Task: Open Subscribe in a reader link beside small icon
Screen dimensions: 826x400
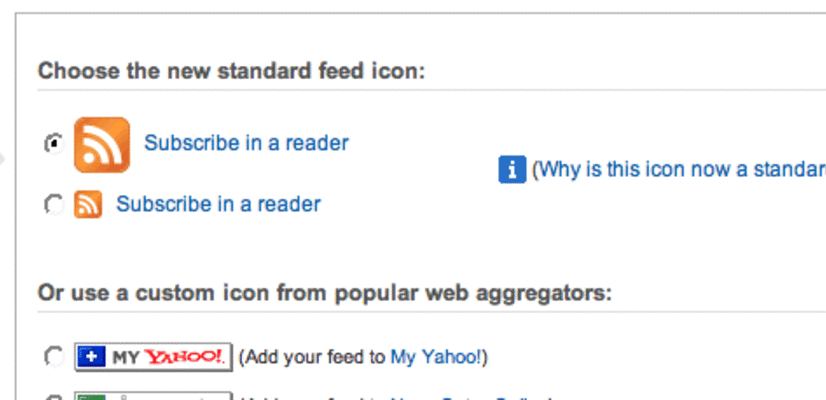Action: point(218,205)
